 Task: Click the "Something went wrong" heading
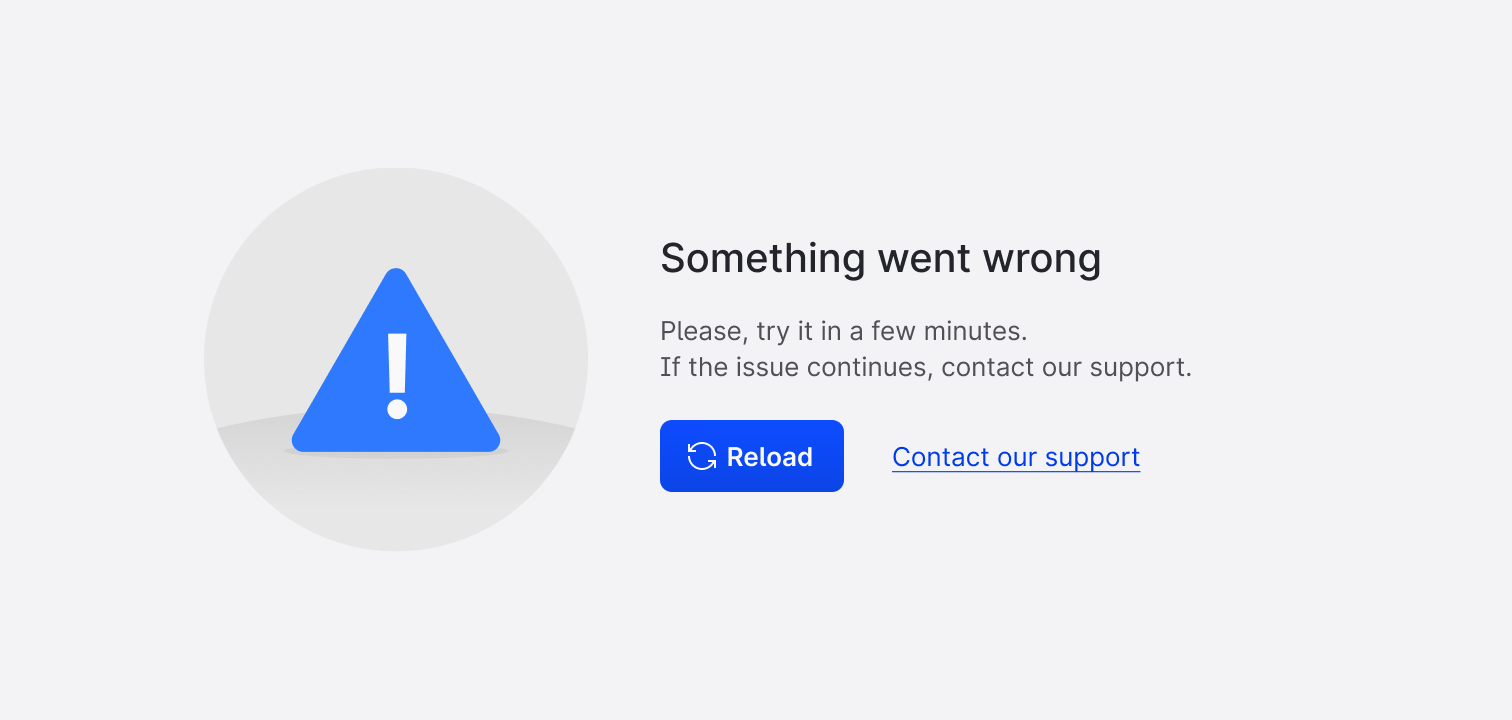coord(880,259)
